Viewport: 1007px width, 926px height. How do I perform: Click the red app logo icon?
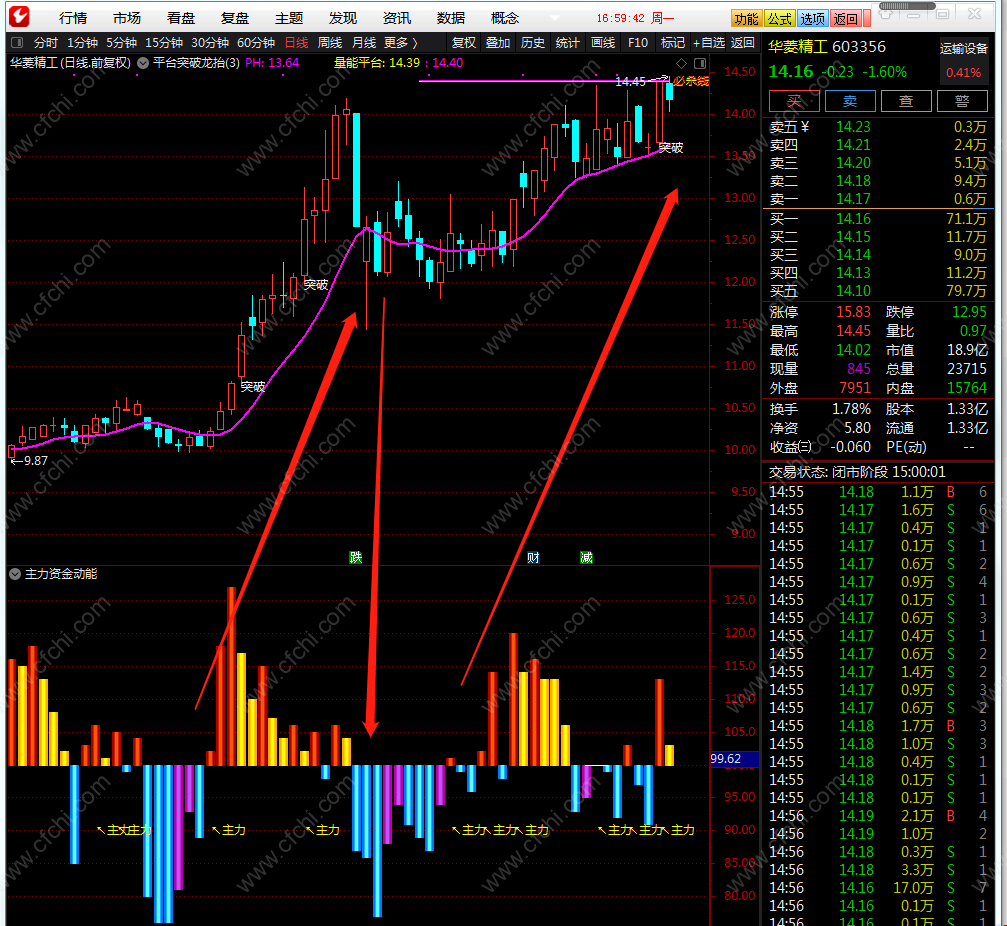coord(19,16)
